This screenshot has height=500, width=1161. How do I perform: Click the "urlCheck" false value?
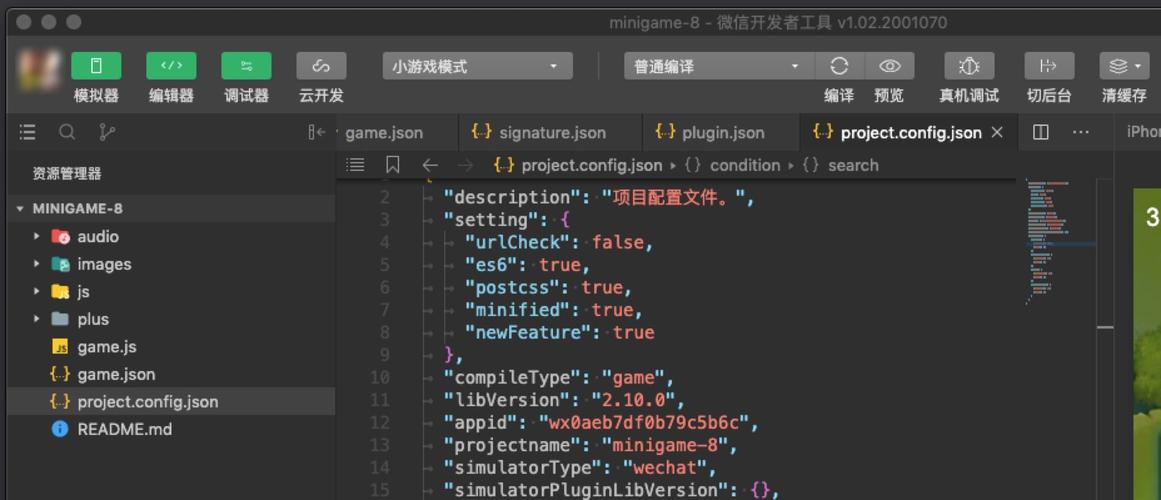(x=617, y=242)
